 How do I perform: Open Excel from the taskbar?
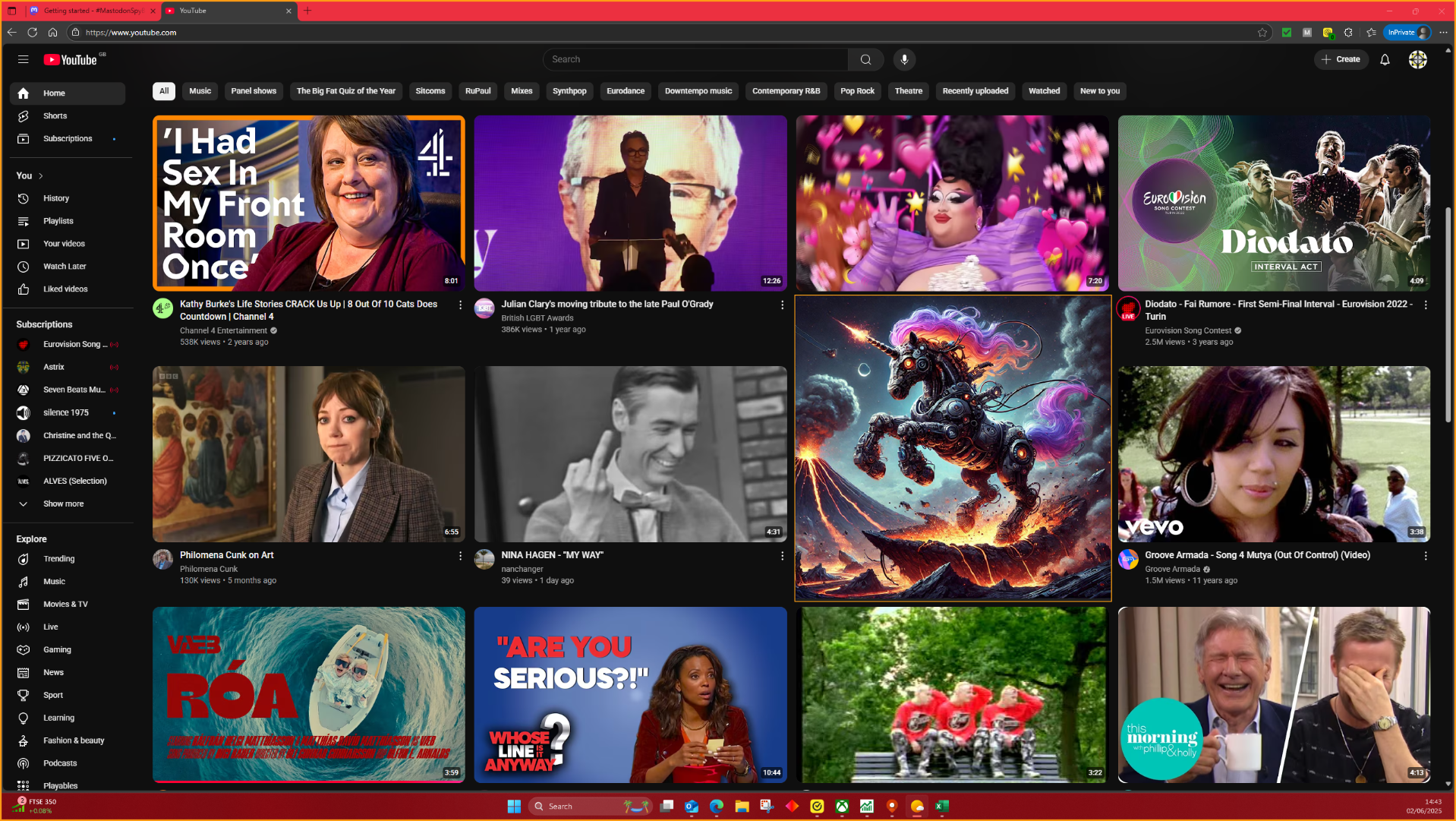coord(942,807)
